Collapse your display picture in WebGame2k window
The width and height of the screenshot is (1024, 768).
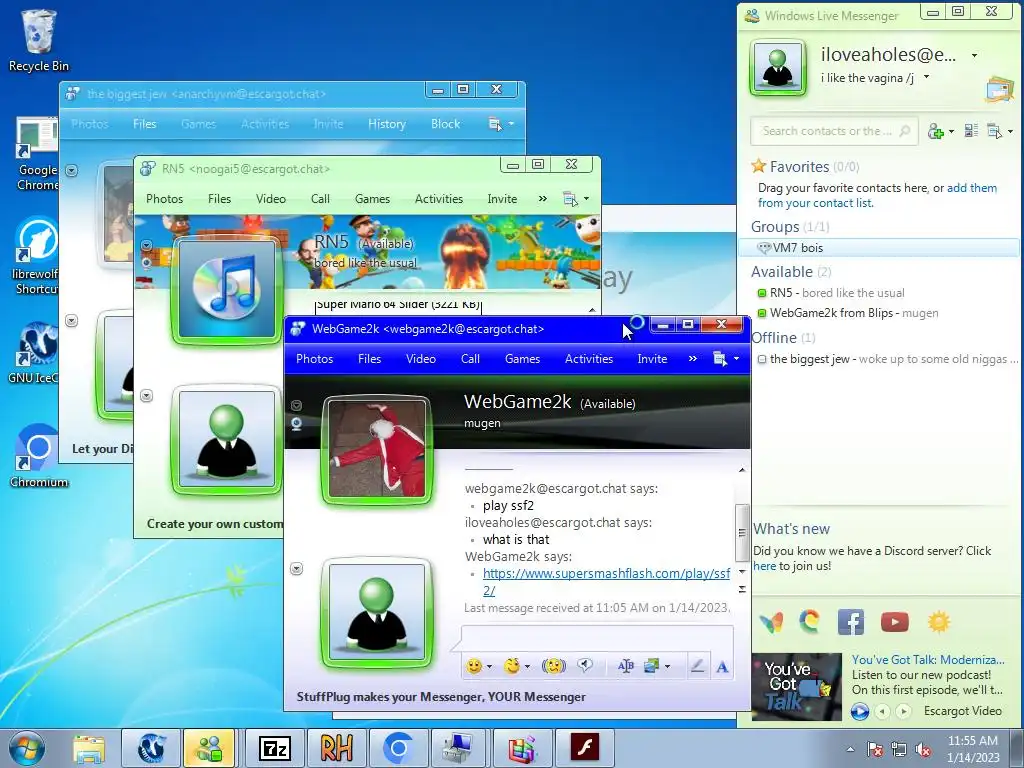(296, 569)
